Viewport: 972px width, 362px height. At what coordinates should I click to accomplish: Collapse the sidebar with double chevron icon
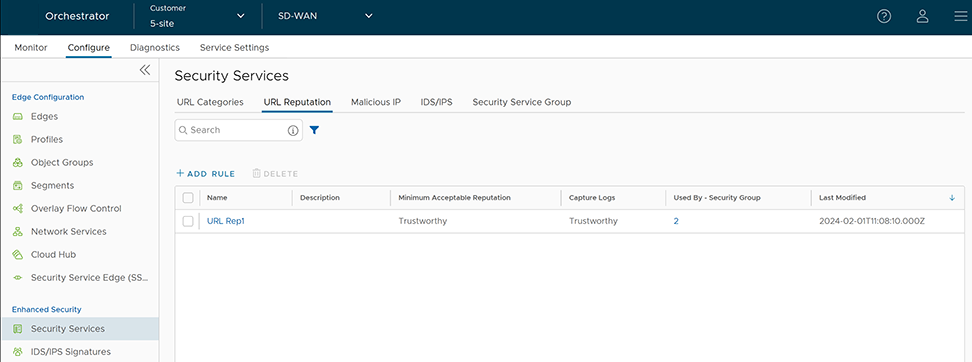click(x=144, y=70)
